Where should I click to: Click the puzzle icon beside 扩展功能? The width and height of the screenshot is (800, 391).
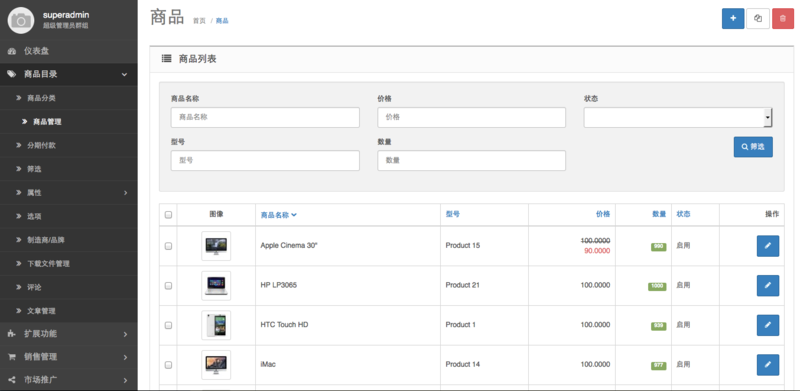tap(12, 334)
